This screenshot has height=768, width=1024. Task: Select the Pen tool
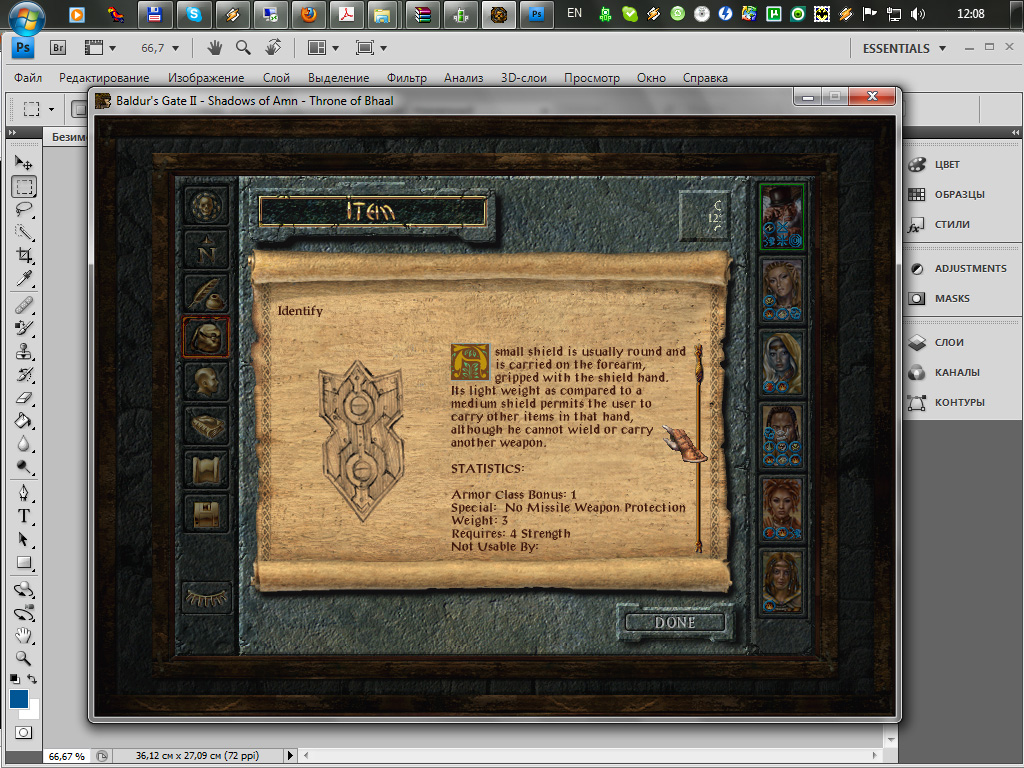point(24,492)
